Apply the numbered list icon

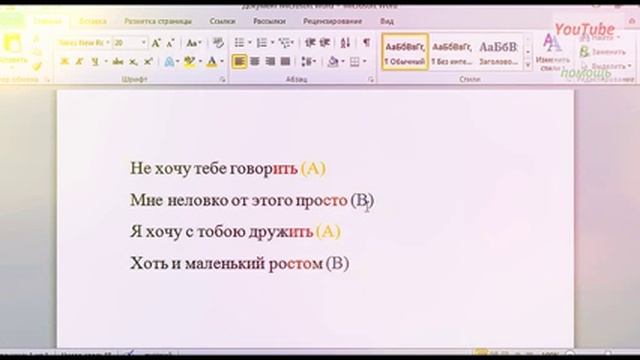(262, 42)
